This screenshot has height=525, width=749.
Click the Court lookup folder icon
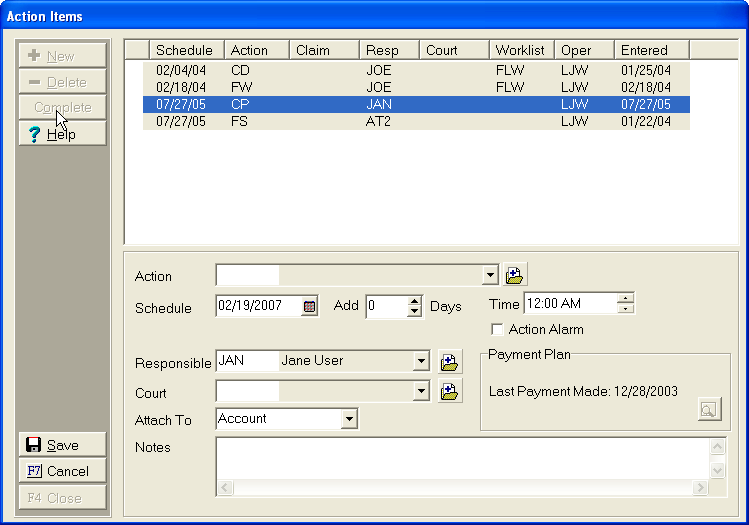point(450,392)
